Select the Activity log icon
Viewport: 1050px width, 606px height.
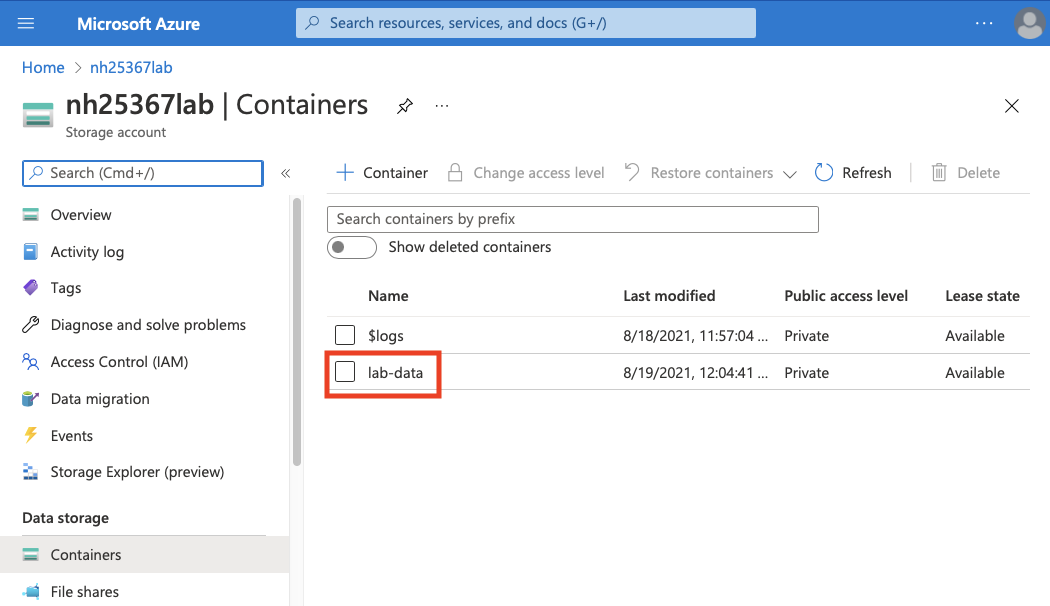32,251
